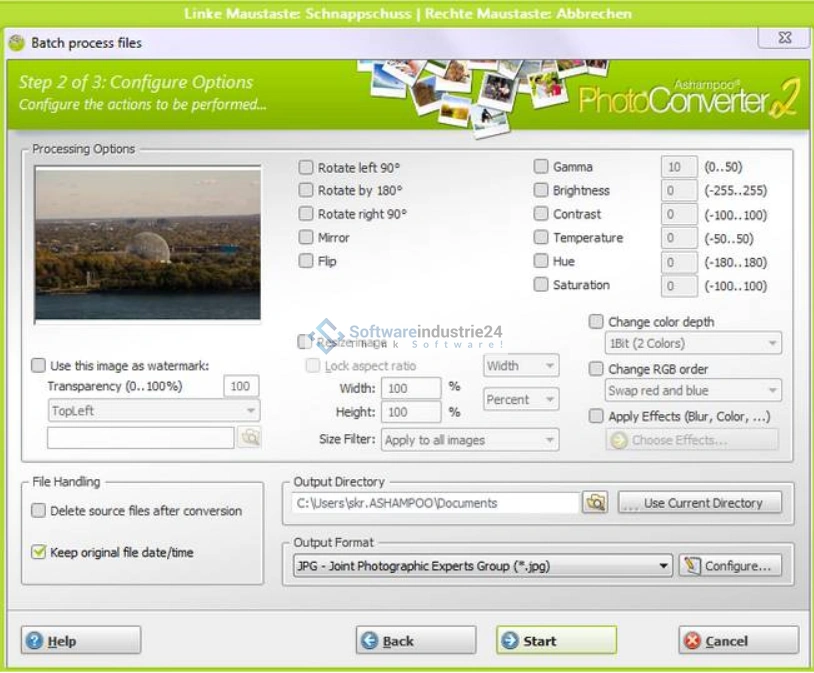Cancel the batch process dialog
This screenshot has height=673, width=814.
(738, 641)
